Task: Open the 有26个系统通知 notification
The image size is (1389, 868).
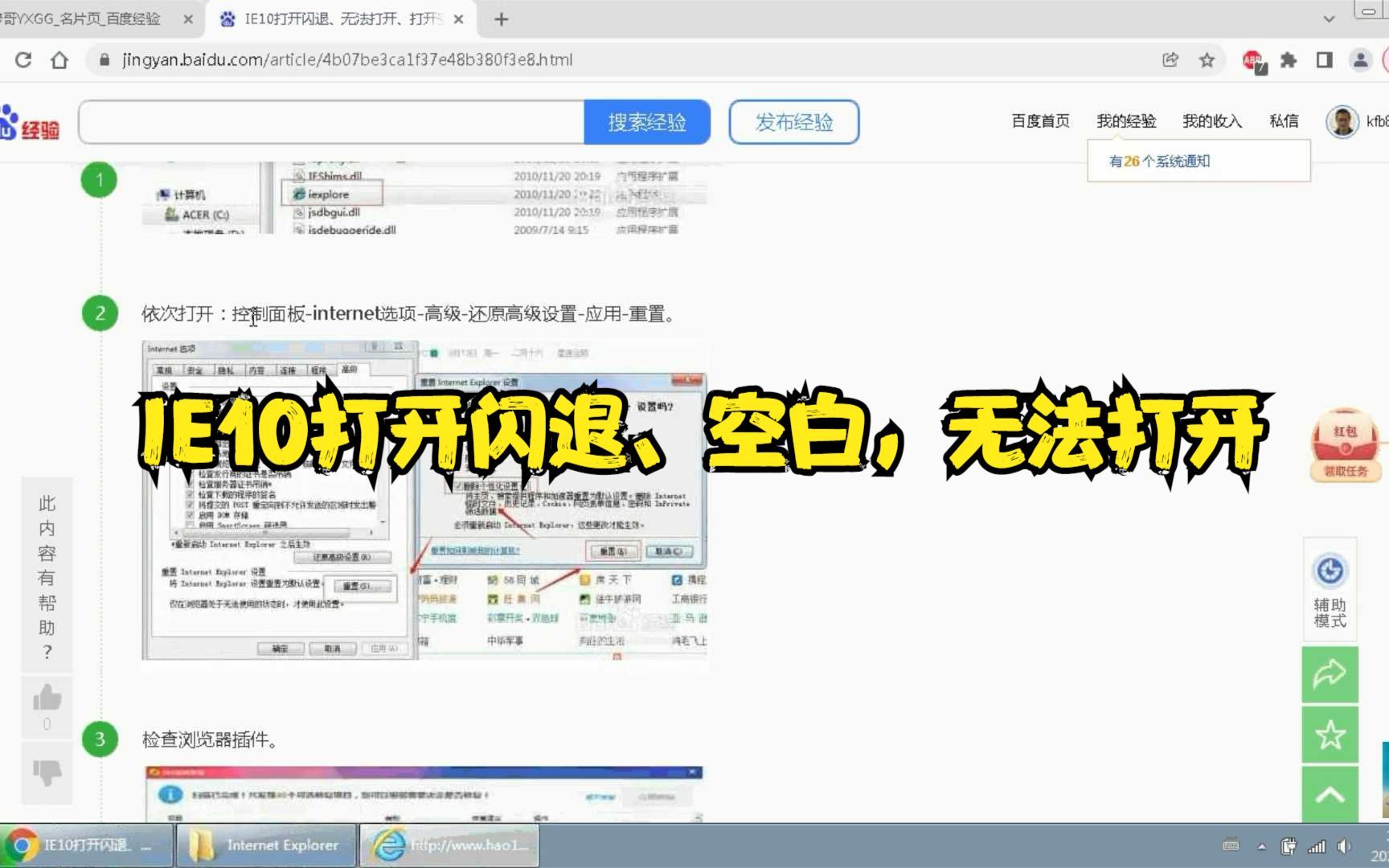Action: (x=1159, y=161)
